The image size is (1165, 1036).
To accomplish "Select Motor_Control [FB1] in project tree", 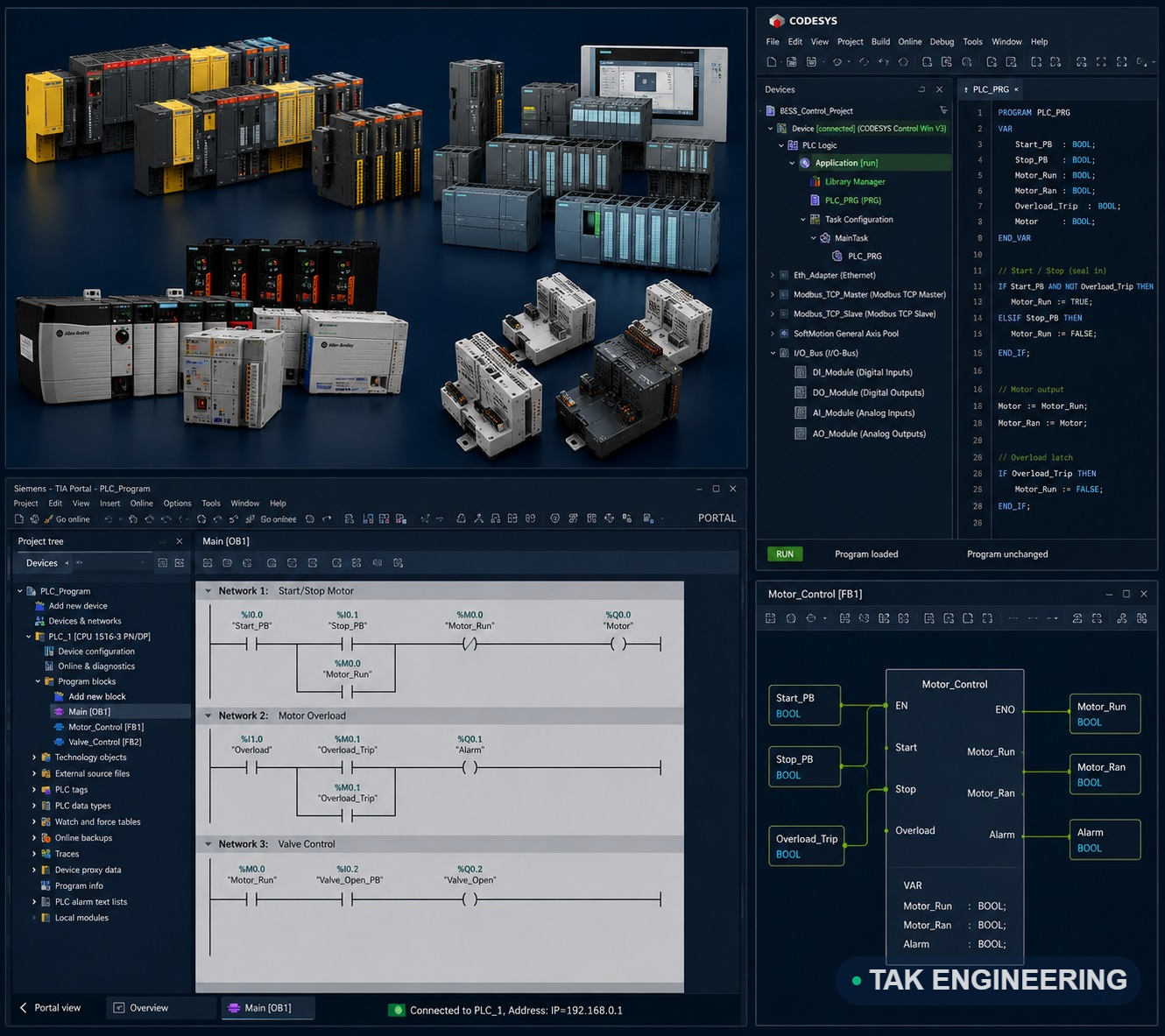I will click(x=106, y=727).
